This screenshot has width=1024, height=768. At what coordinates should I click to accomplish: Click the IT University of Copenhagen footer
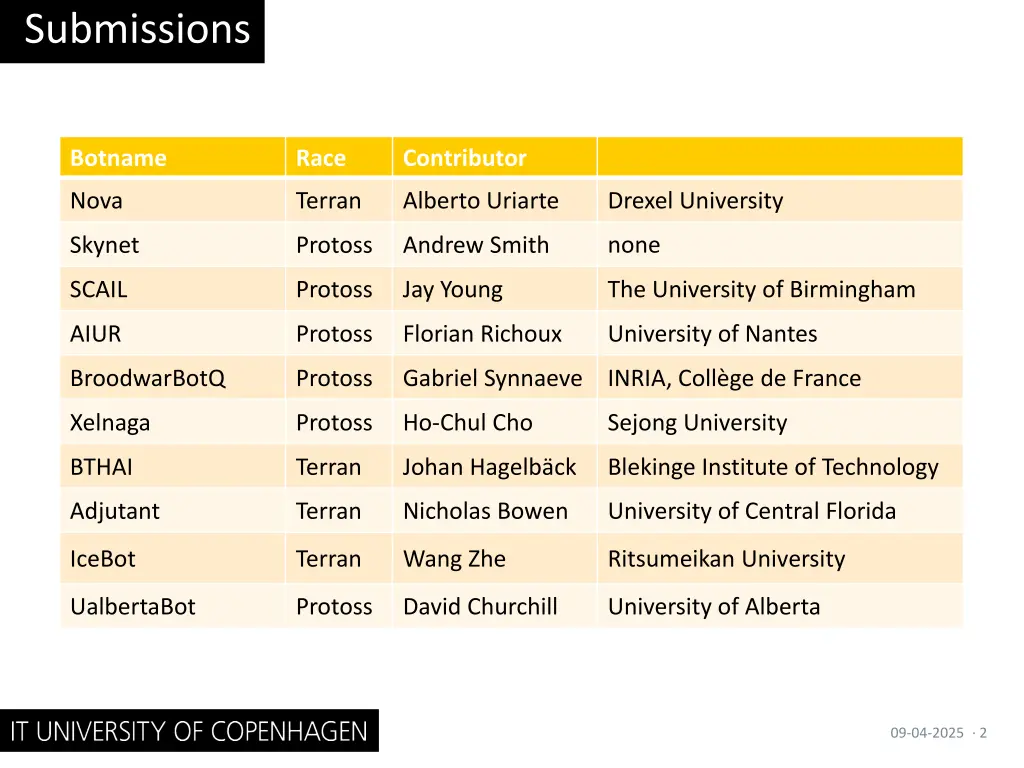[x=189, y=731]
